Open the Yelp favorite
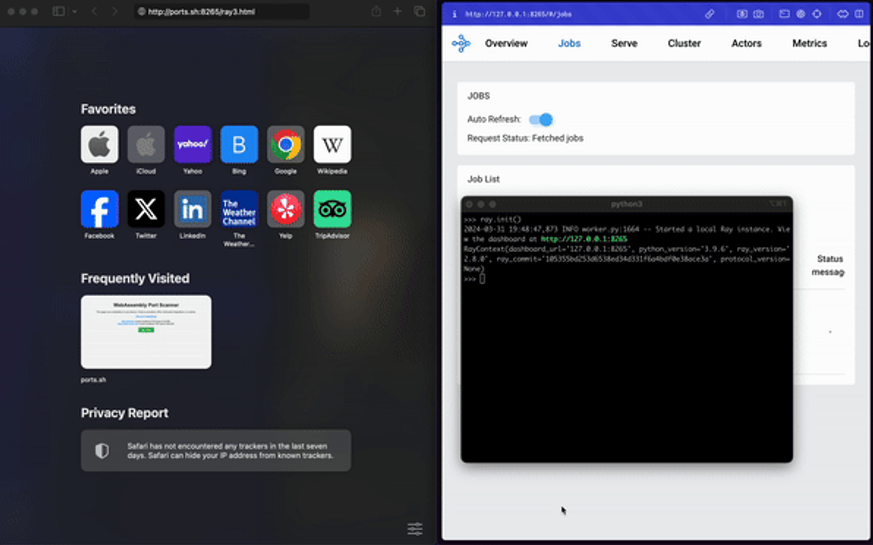Image resolution: width=873 pixels, height=545 pixels. tap(286, 209)
